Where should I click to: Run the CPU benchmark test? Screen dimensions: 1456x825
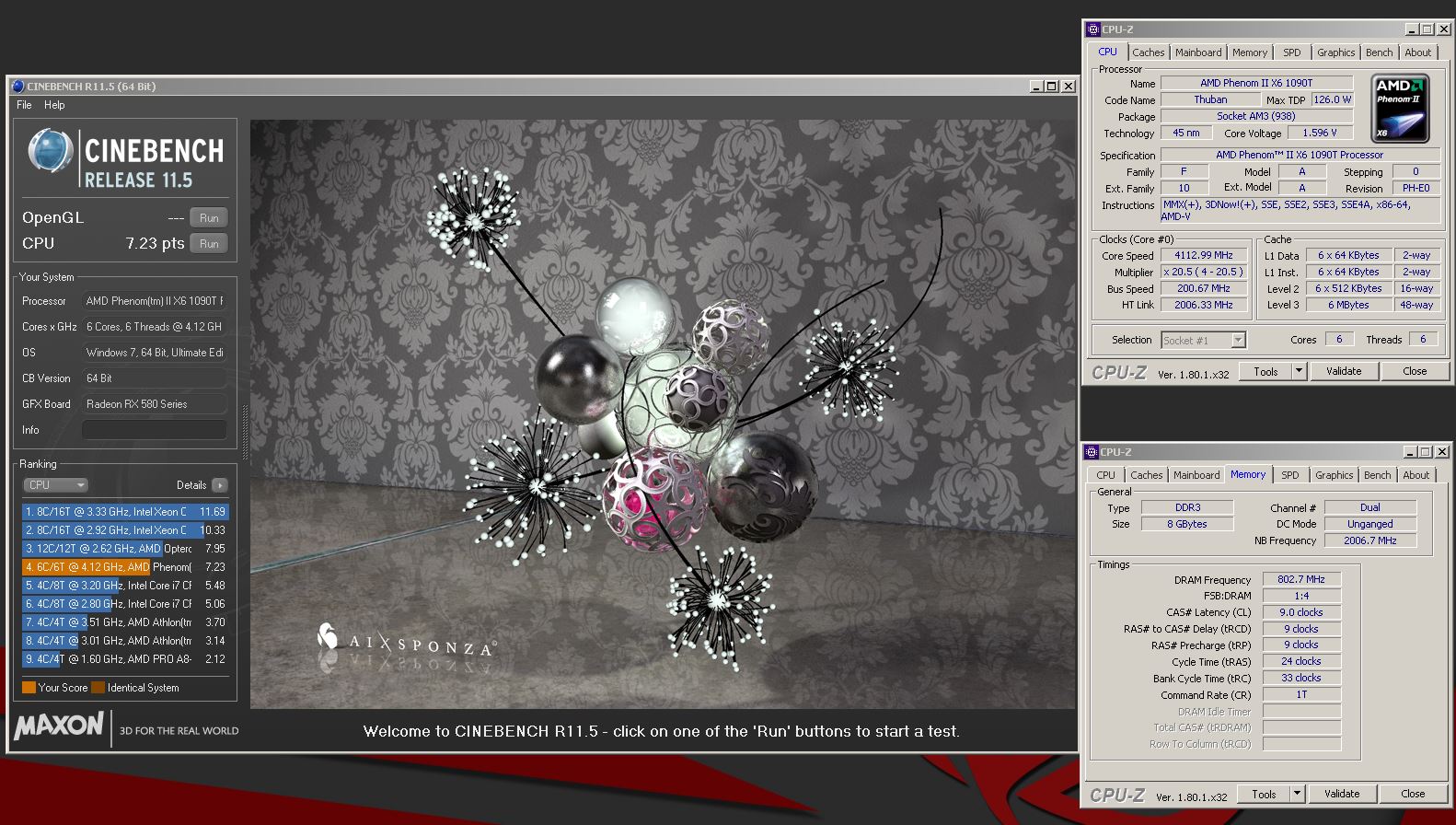(209, 244)
